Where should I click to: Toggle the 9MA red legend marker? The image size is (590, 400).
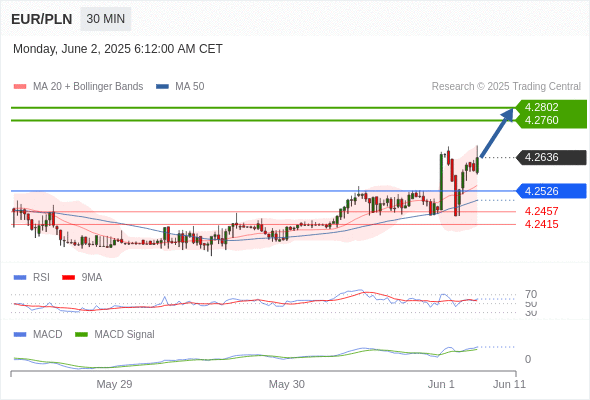(68, 278)
